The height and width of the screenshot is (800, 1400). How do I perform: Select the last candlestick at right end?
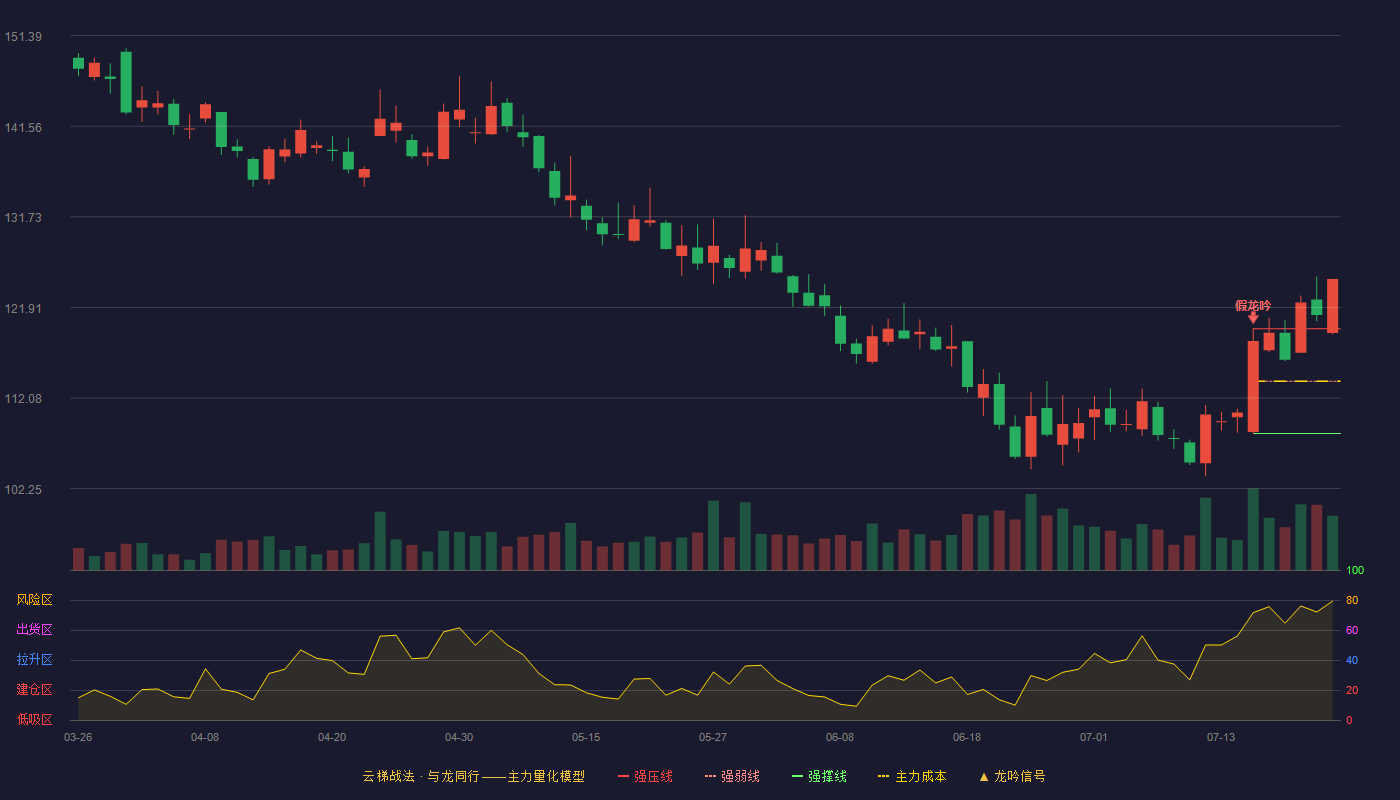1332,306
